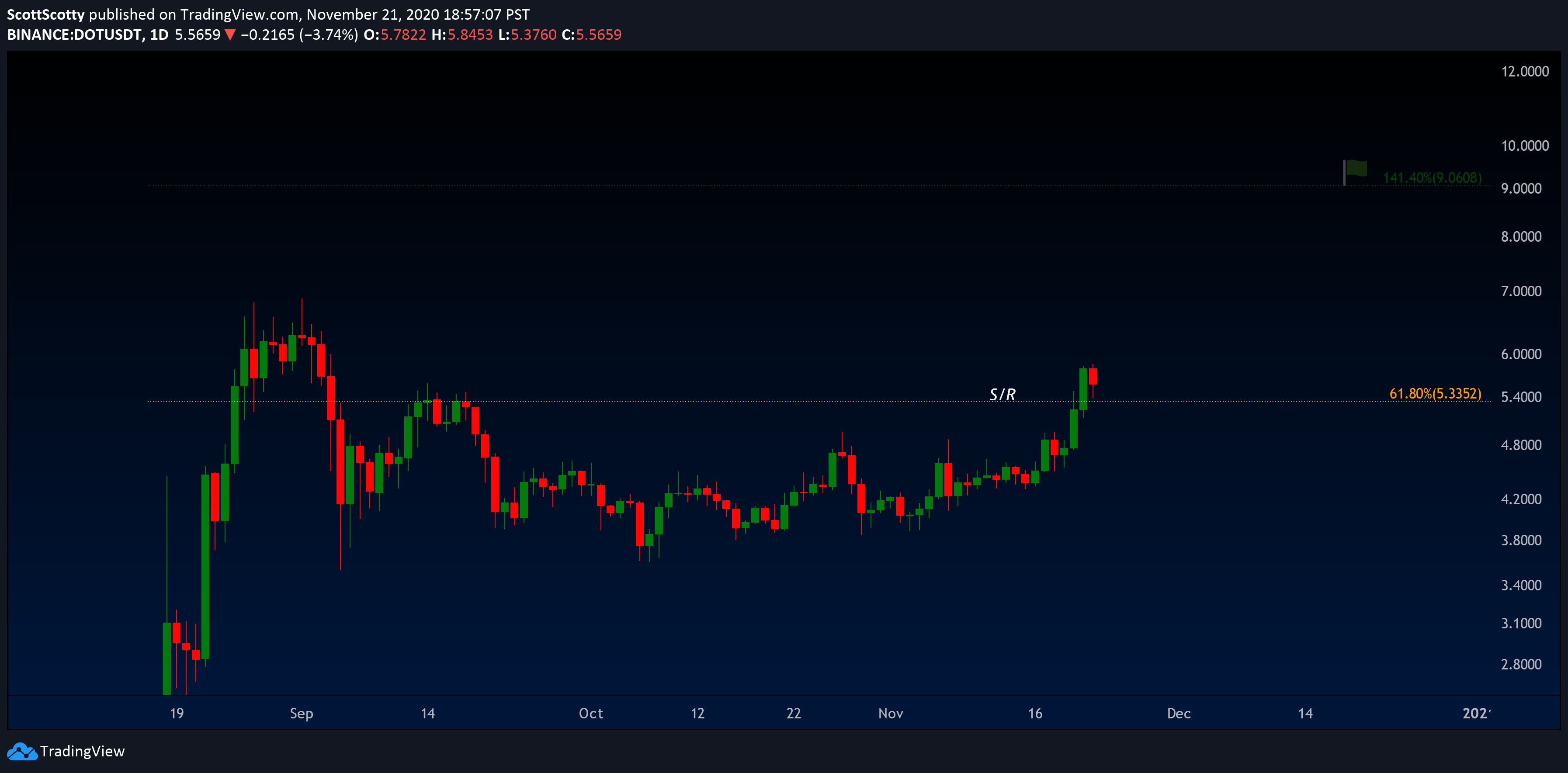Click the current price 5.5659 in header
Image resolution: width=1568 pixels, height=773 pixels.
[x=198, y=35]
